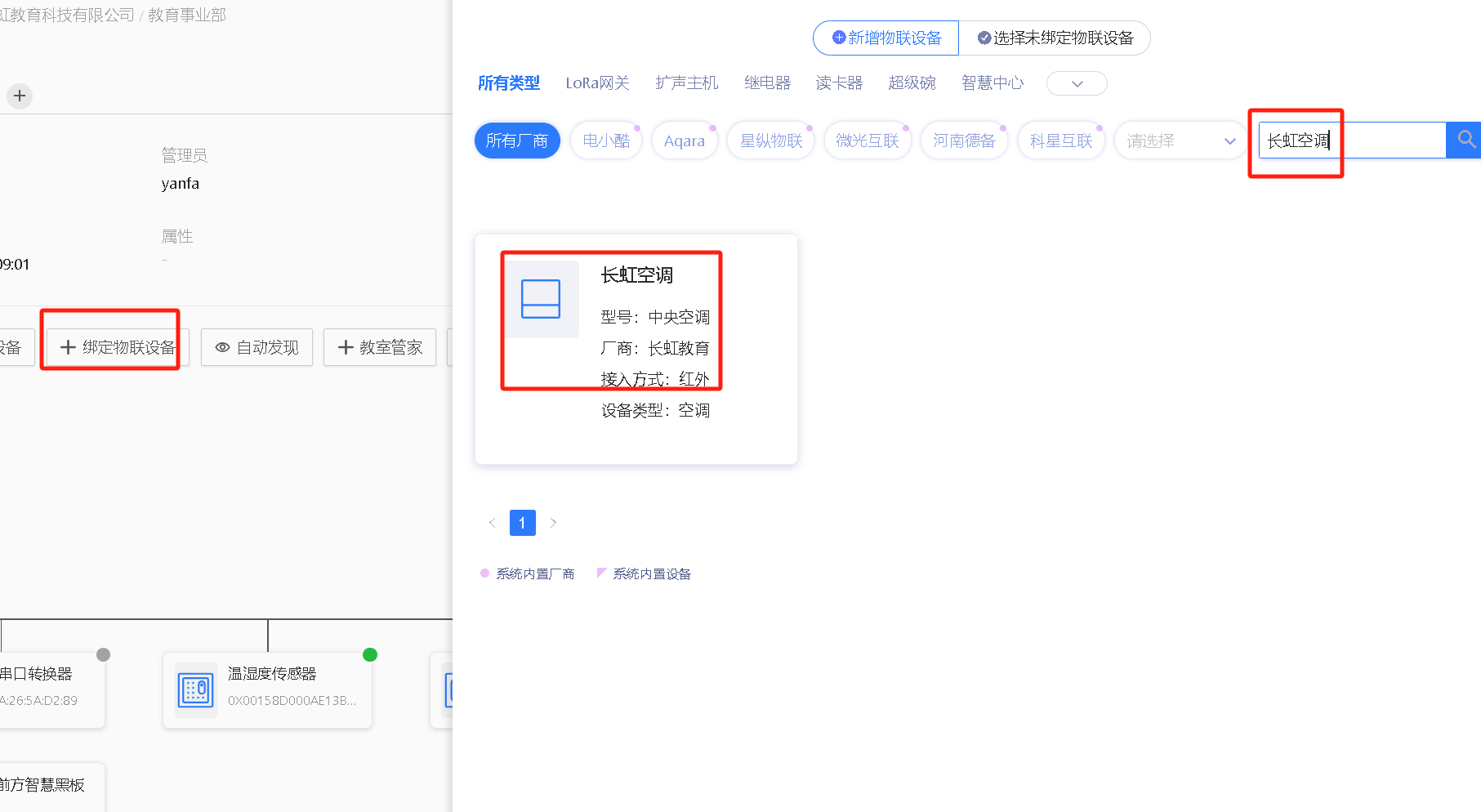The image size is (1481, 812).
Task: Filter by the 所有厂商 pill
Action: tap(516, 141)
